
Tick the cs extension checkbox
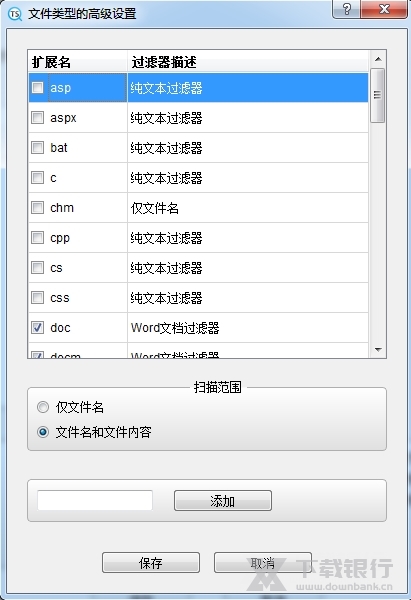tap(38, 267)
